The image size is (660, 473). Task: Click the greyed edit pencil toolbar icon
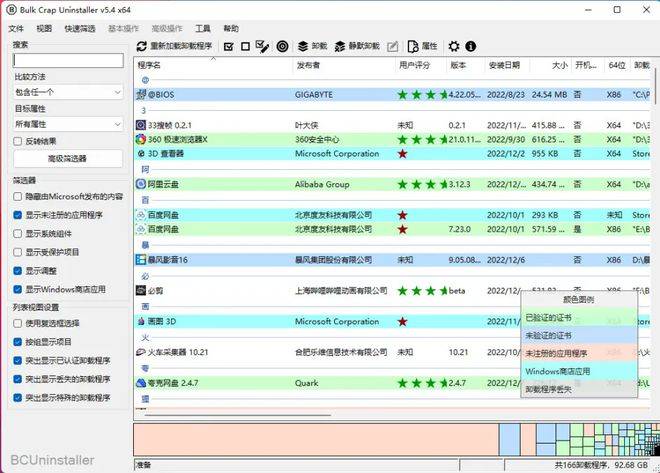tap(392, 46)
